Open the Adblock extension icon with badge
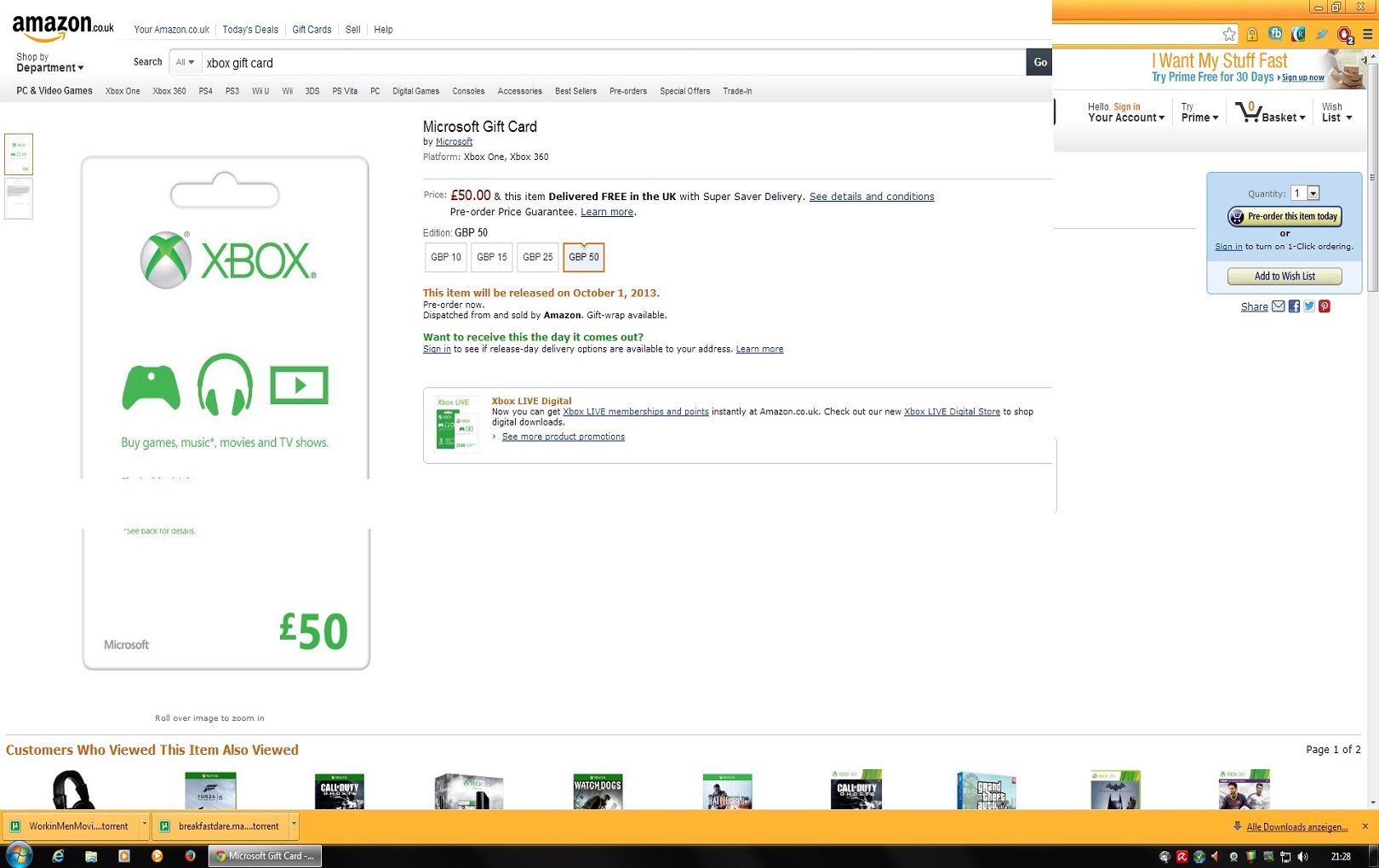This screenshot has width=1379, height=868. click(1344, 35)
